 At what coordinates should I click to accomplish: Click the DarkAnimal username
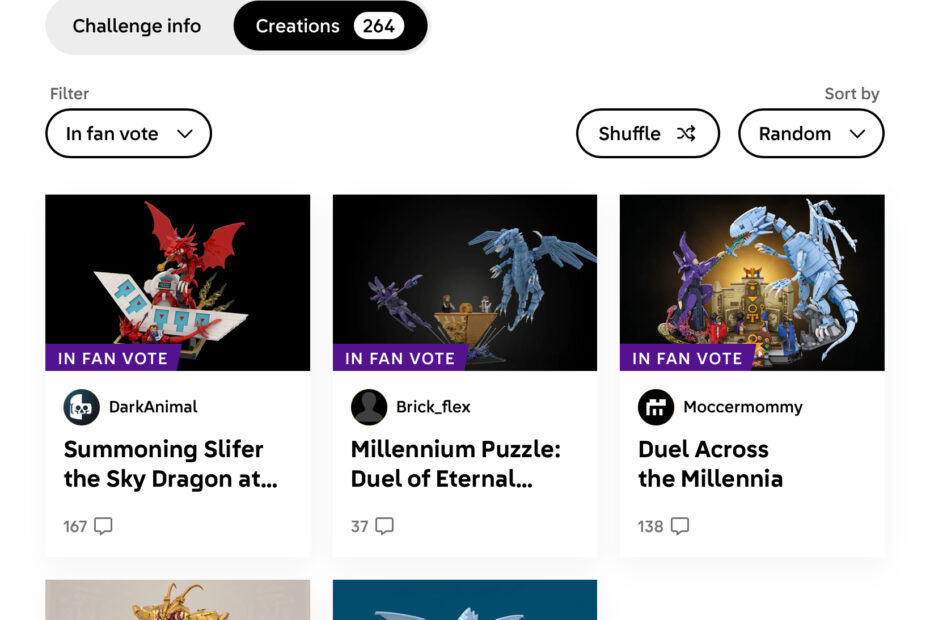click(x=153, y=407)
